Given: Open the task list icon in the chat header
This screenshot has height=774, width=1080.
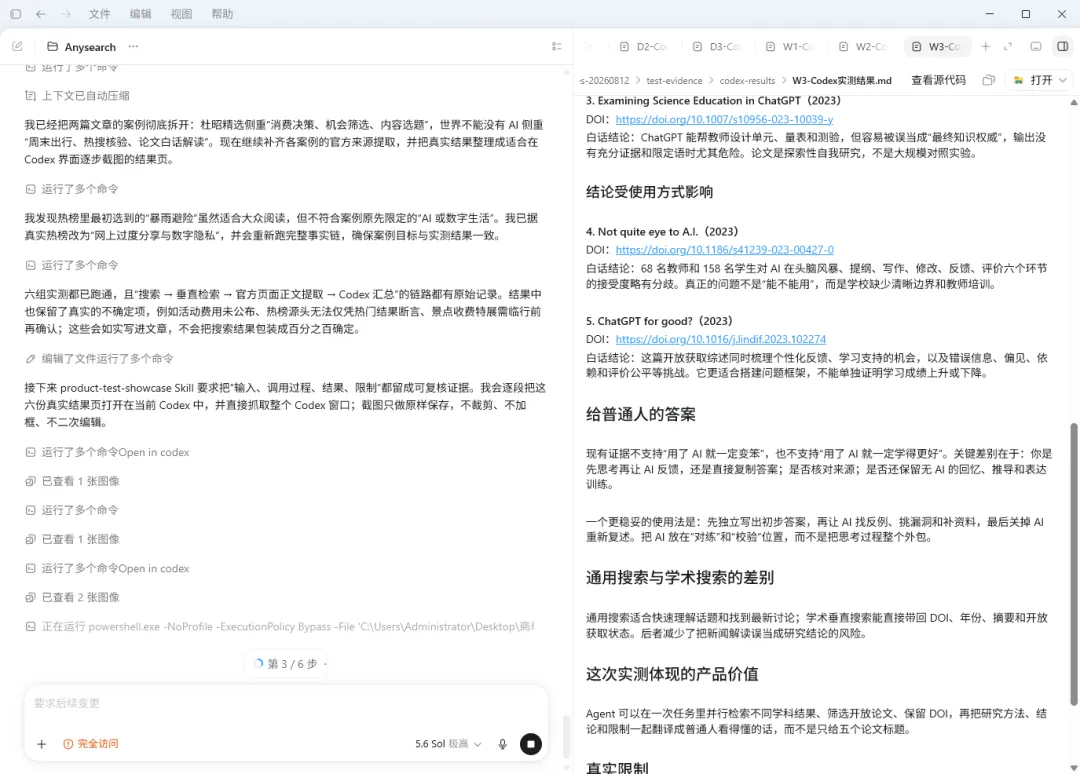Looking at the screenshot, I should point(557,46).
